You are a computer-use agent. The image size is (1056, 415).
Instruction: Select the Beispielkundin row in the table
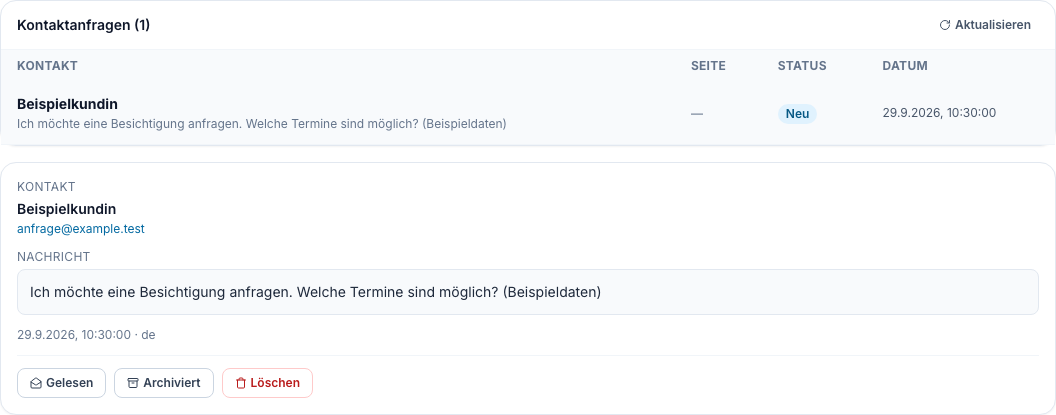(x=528, y=113)
